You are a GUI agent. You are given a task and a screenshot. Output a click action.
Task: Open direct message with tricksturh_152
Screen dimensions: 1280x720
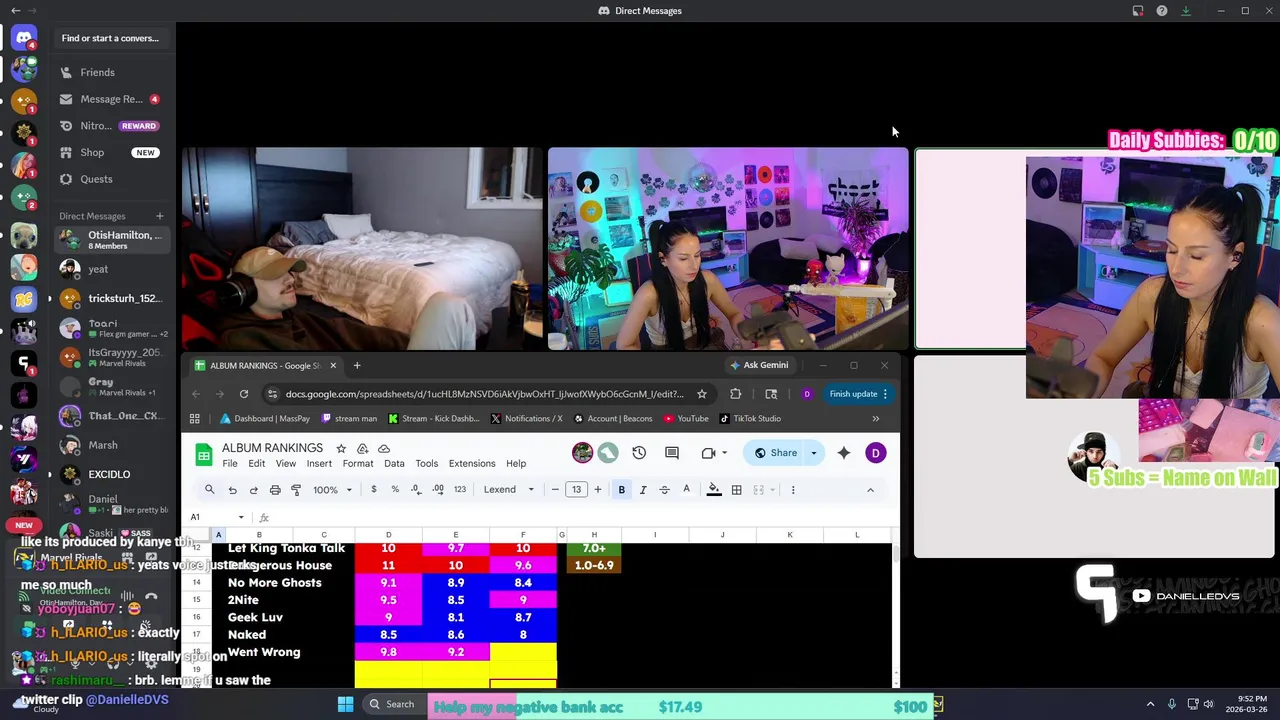pos(110,298)
